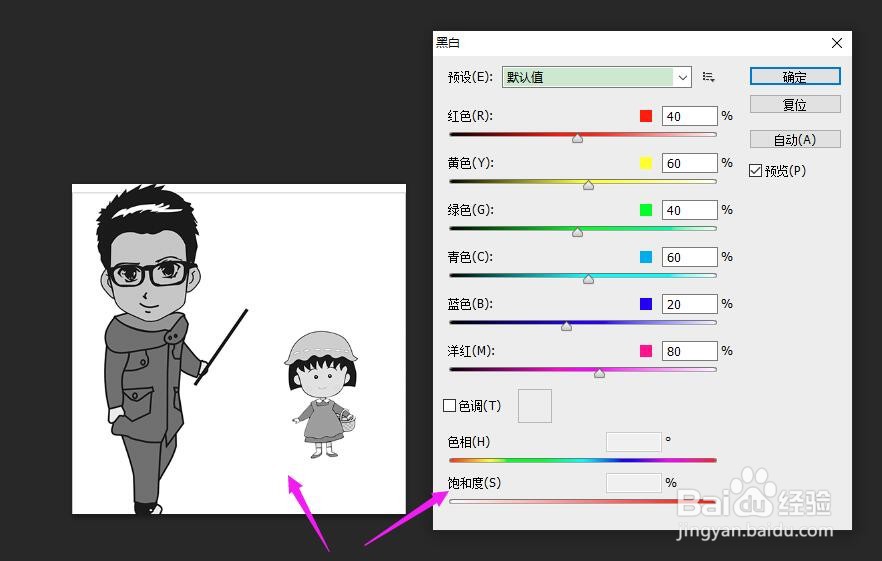The width and height of the screenshot is (882, 561).
Task: Close the 黑白 dialog
Action: coord(836,43)
